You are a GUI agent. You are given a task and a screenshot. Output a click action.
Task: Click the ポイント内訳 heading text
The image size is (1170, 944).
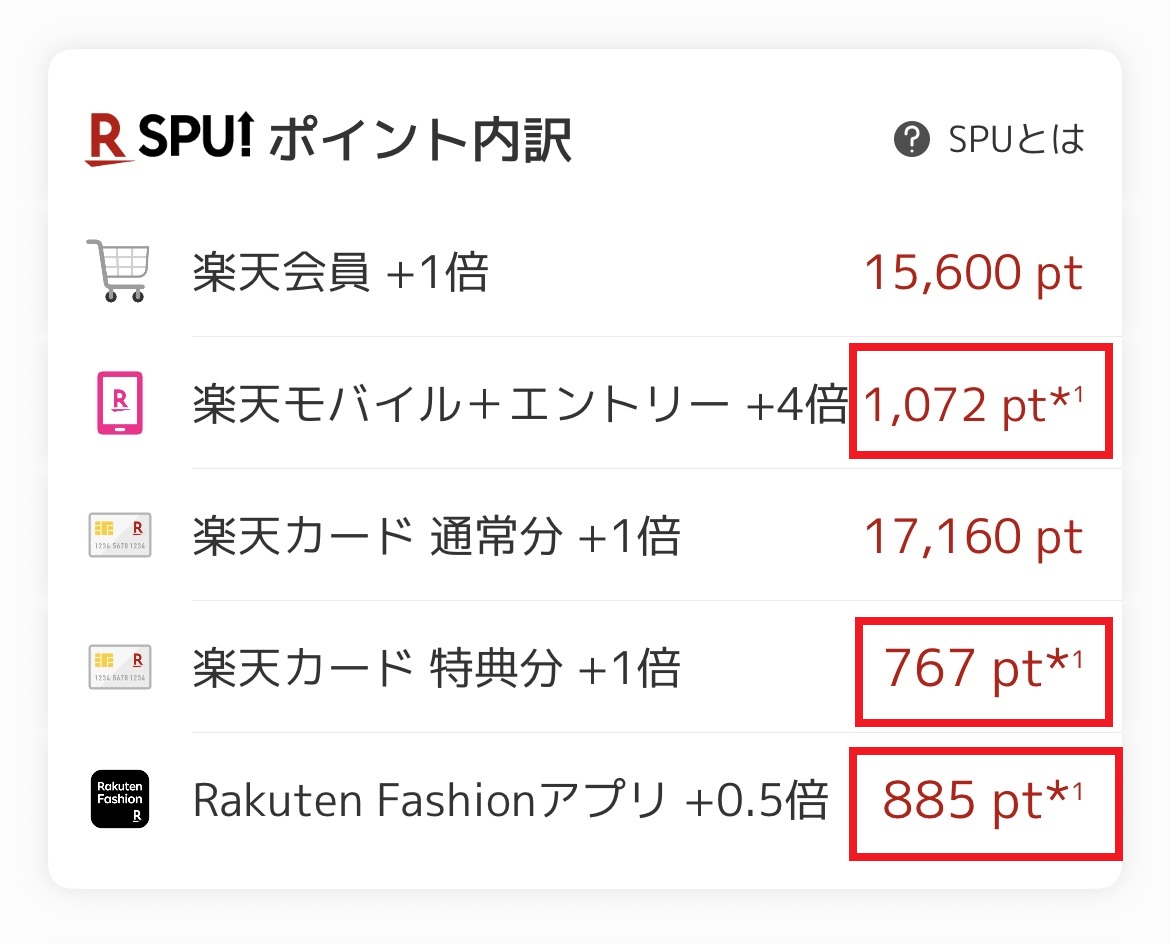pos(420,140)
